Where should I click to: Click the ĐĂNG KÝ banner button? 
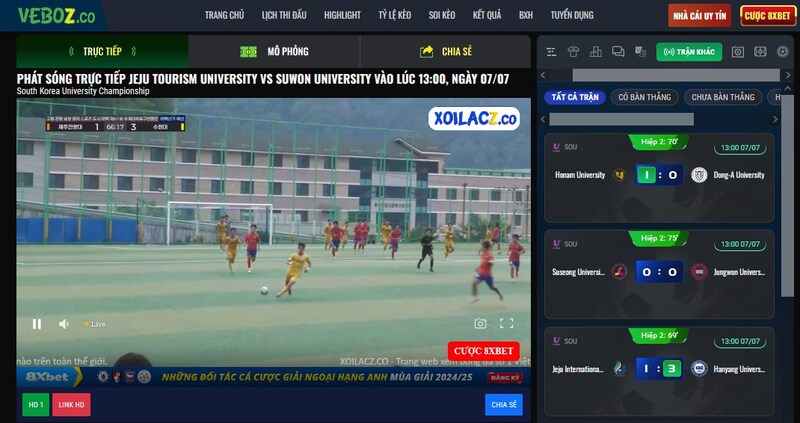click(505, 378)
